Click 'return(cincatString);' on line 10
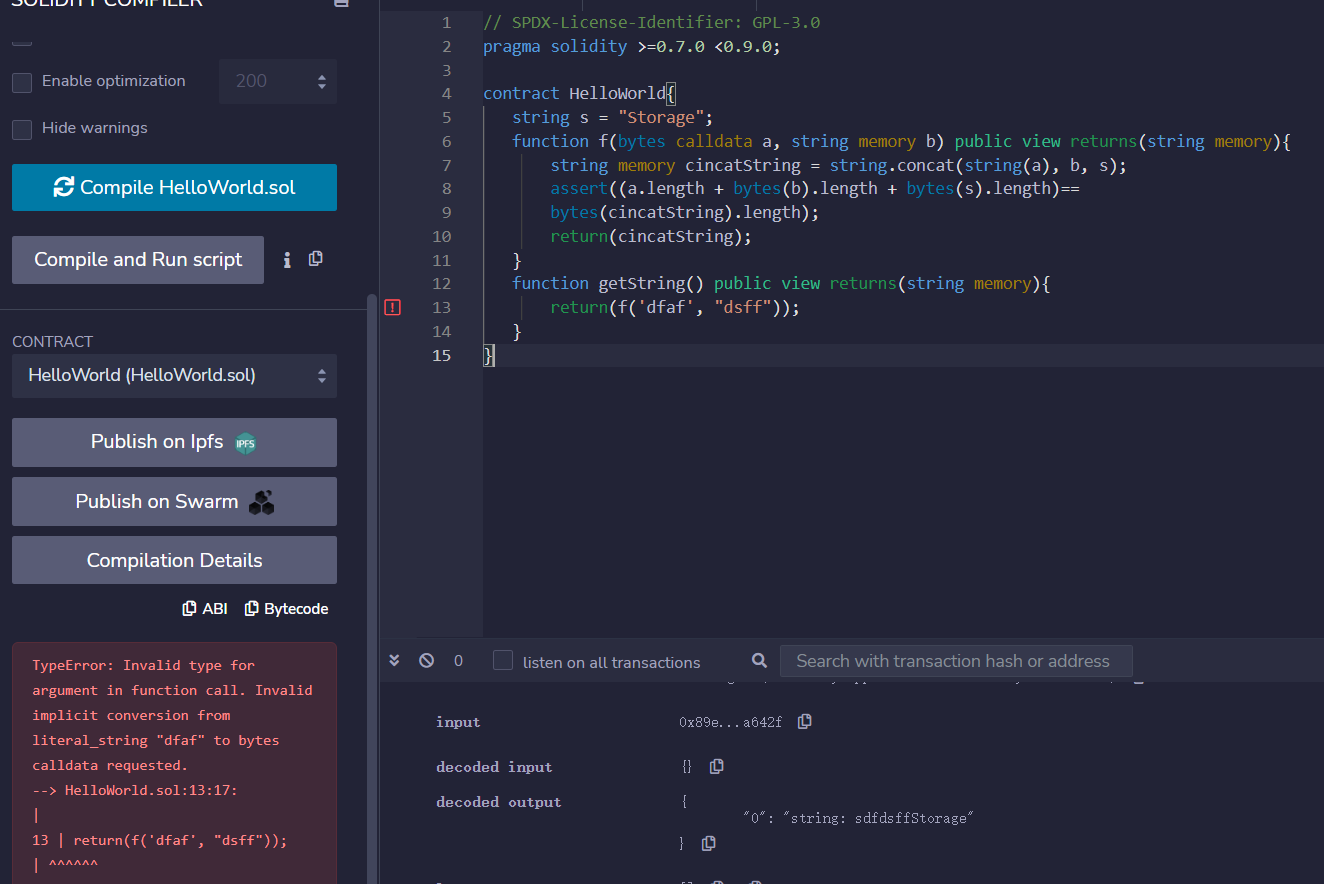Screen dimensions: 1324x884 point(650,236)
